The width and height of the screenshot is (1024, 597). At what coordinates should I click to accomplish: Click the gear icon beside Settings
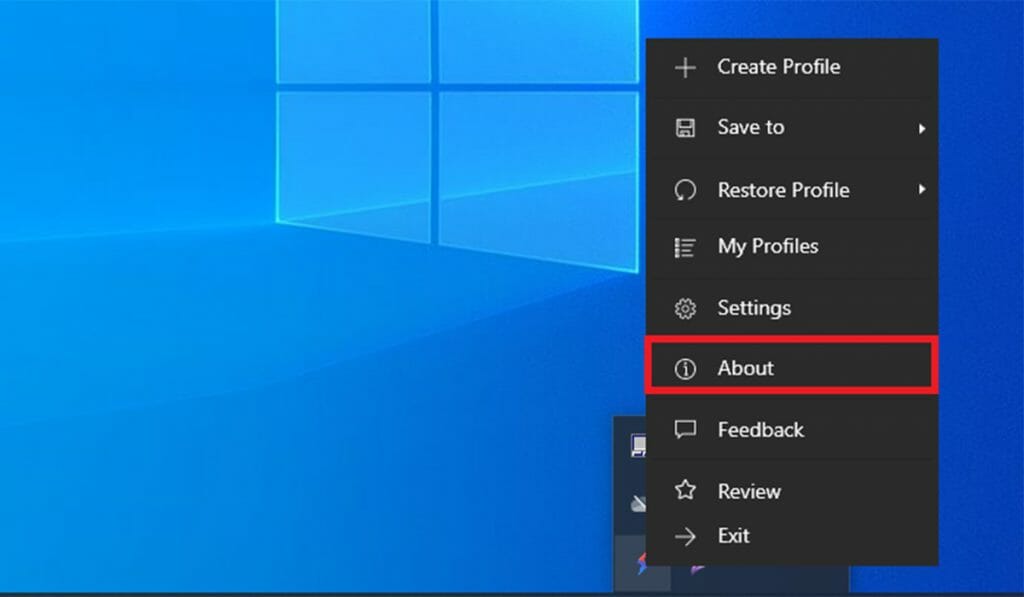[685, 309]
